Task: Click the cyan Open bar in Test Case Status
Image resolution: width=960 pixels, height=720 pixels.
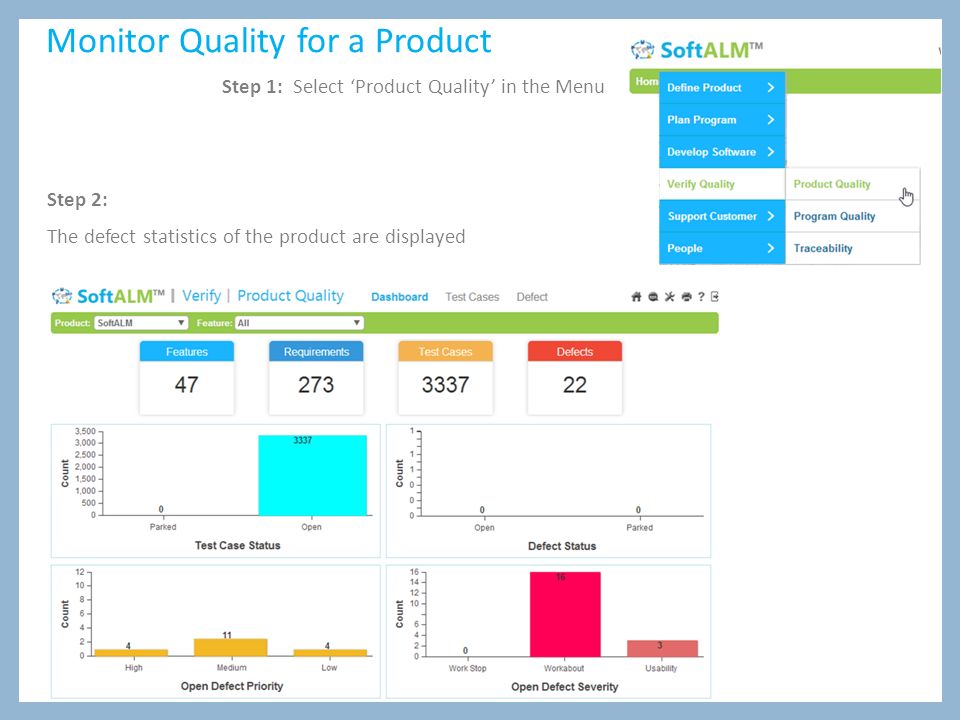Action: 312,476
